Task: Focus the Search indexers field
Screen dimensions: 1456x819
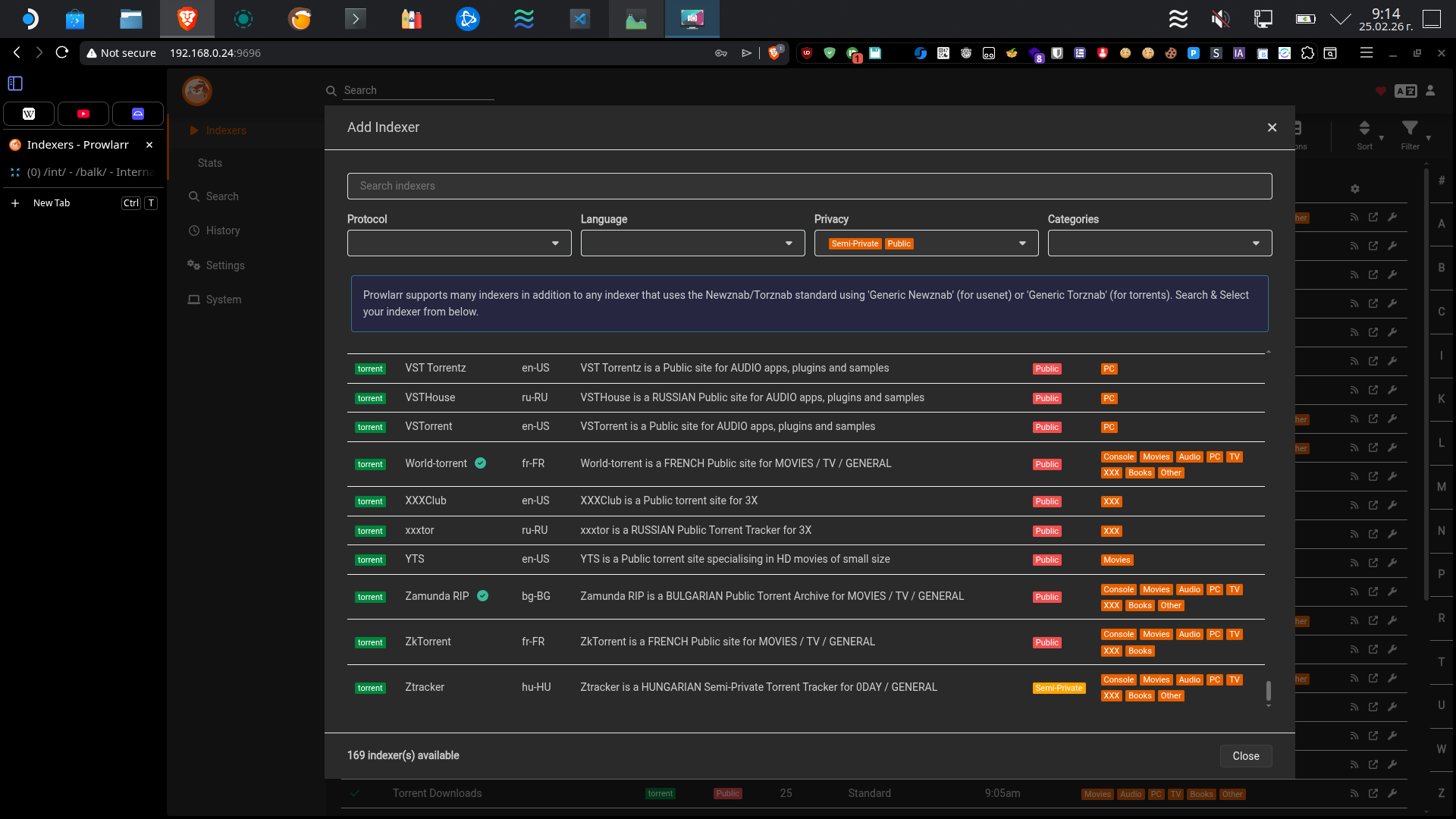Action: pos(809,186)
